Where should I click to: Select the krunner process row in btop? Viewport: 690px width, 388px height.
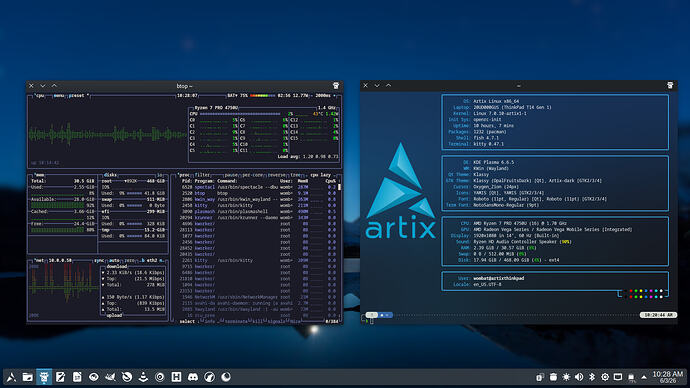257,217
